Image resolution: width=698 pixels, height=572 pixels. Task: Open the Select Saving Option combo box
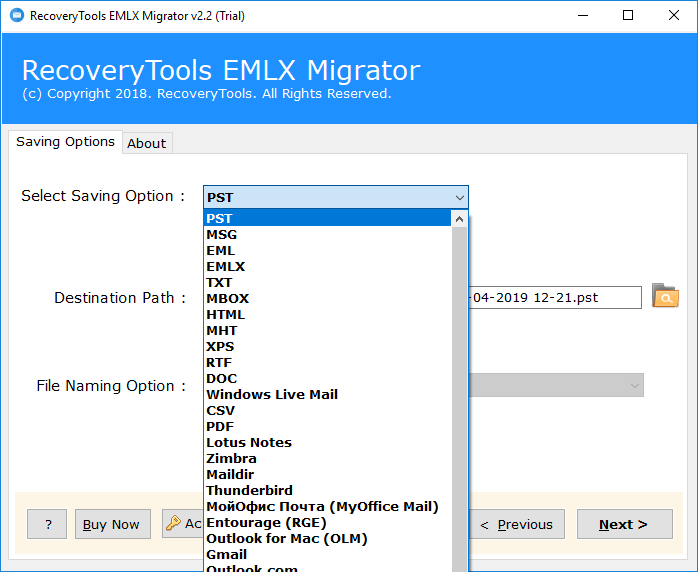336,197
